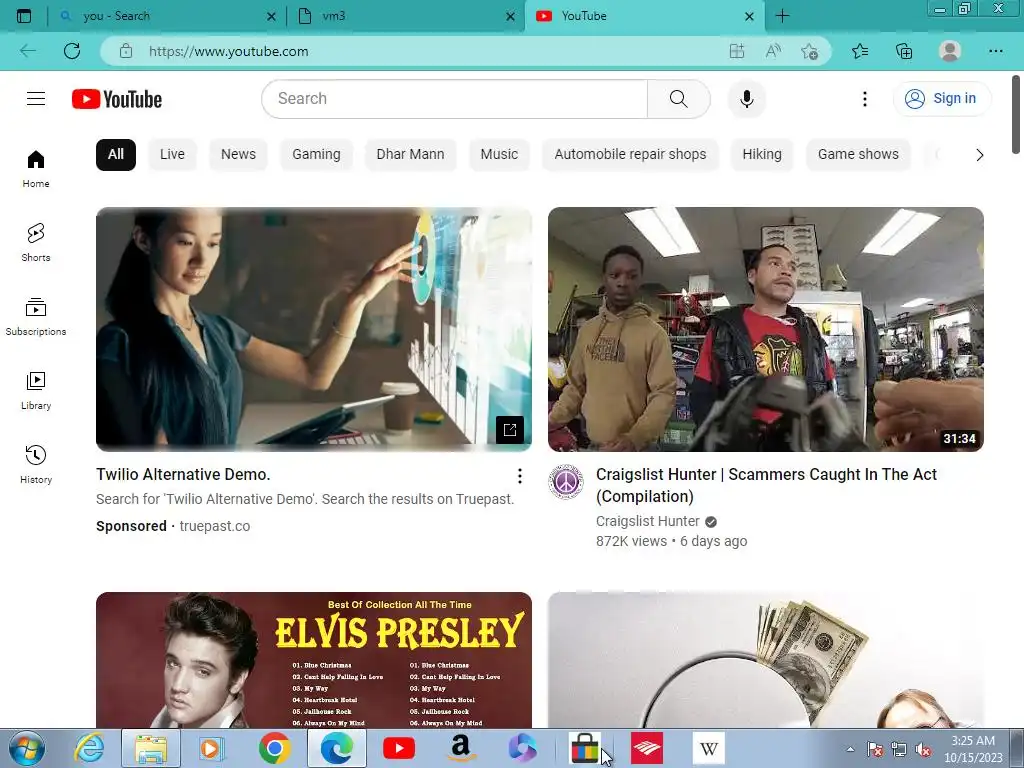This screenshot has height=768, width=1024.
Task: Close the YouTube tab
Action: pyautogui.click(x=749, y=16)
